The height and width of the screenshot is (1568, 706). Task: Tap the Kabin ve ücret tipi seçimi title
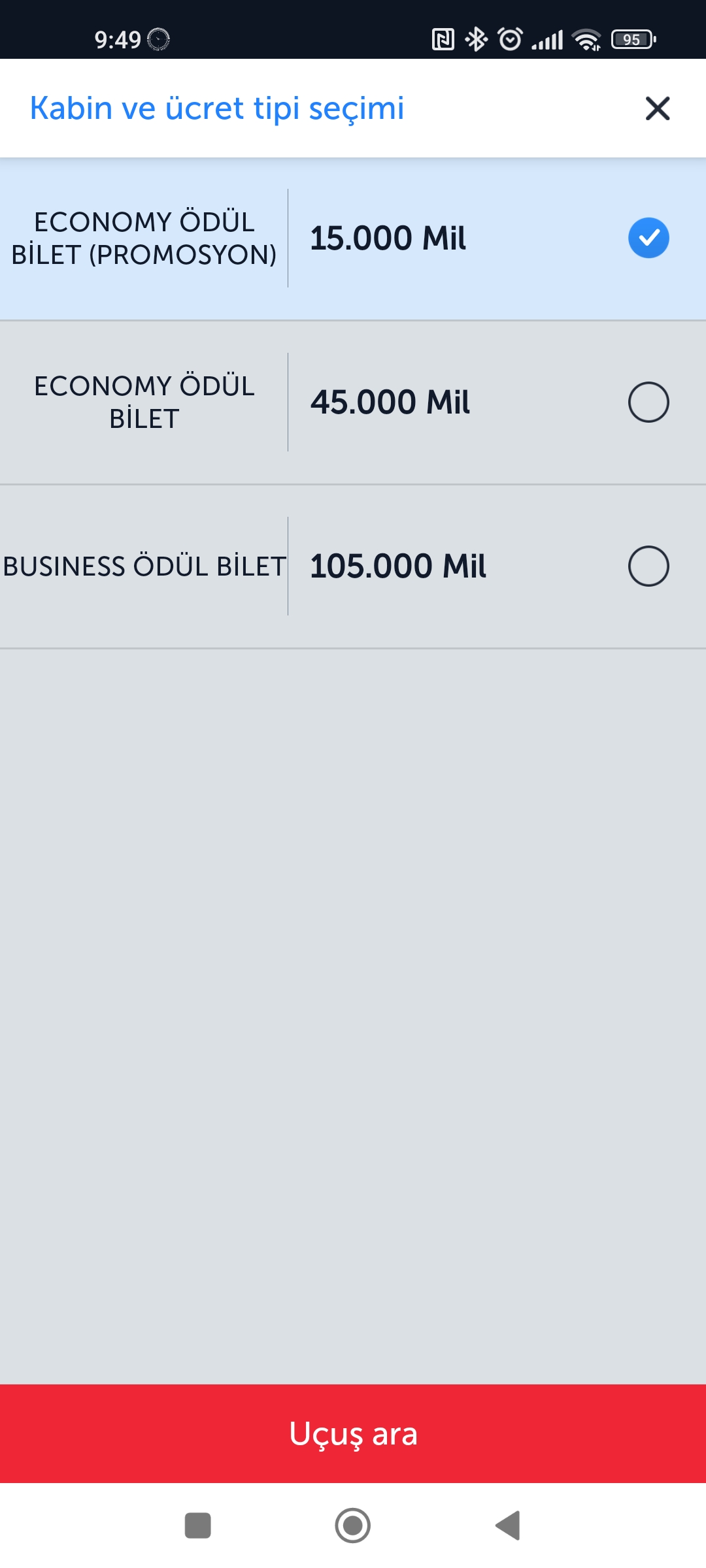point(217,108)
